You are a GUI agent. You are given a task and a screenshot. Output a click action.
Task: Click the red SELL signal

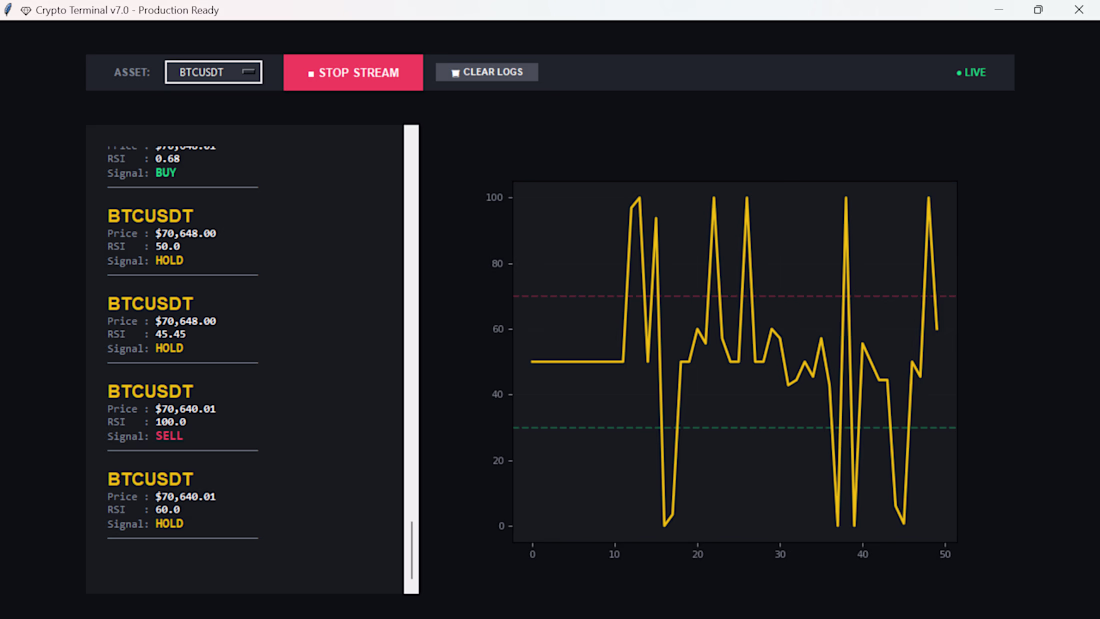coord(169,436)
